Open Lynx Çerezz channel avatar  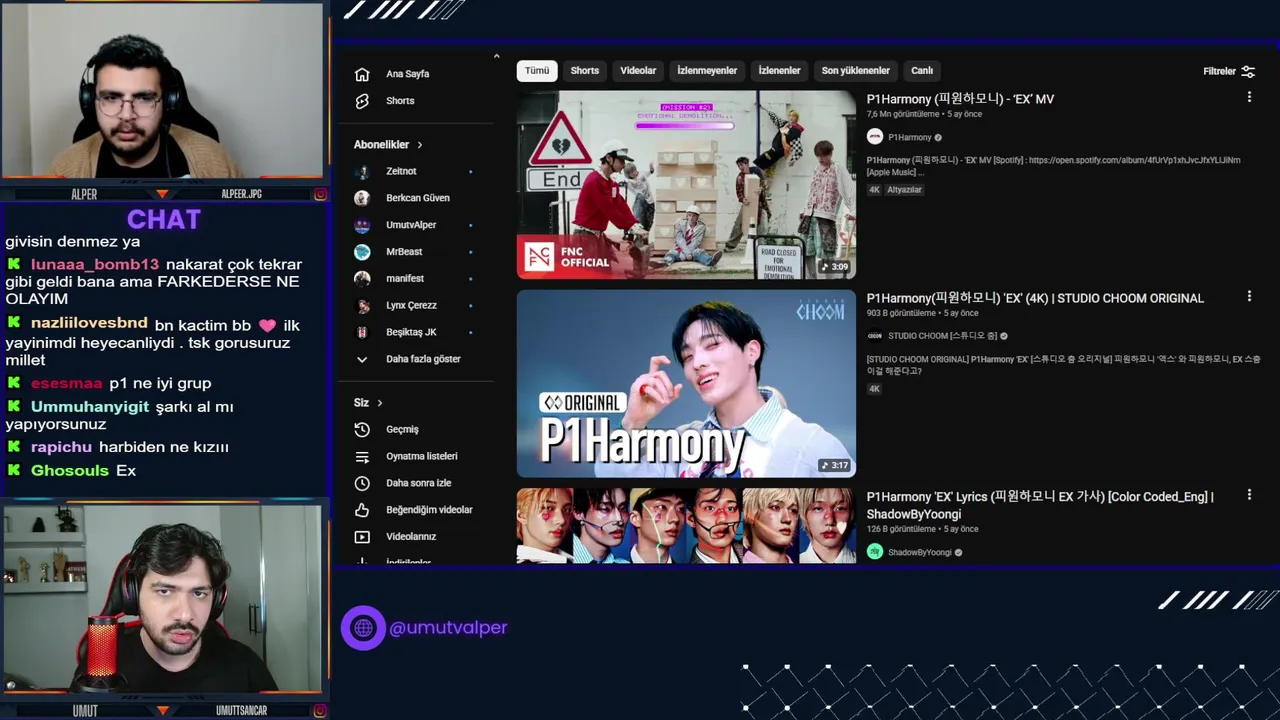click(362, 305)
